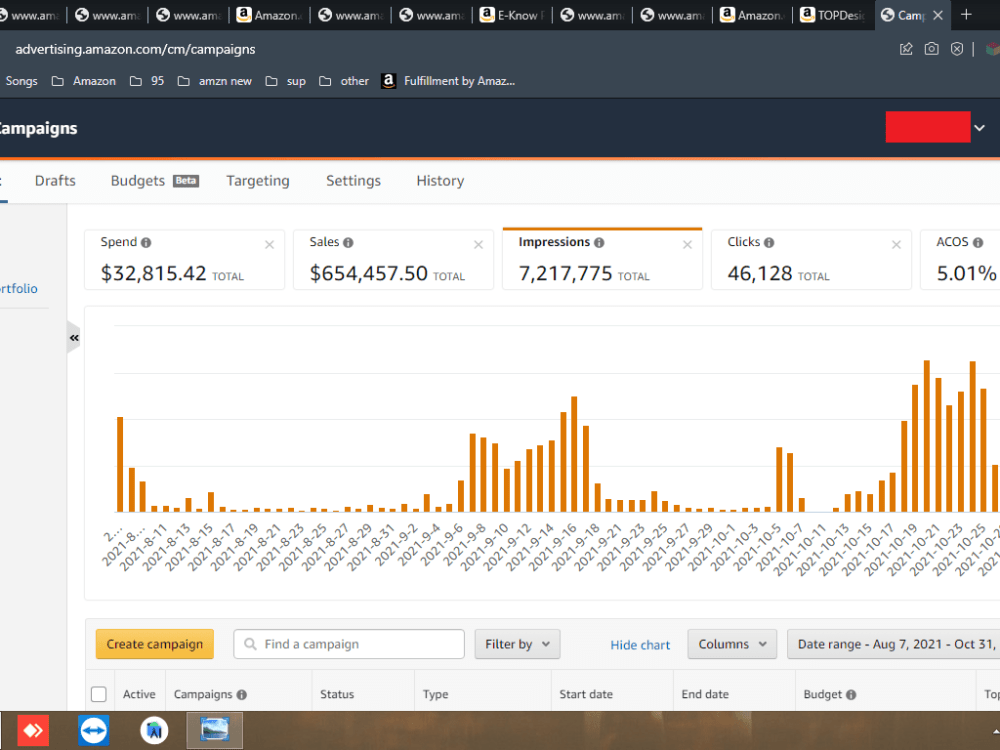Viewport: 1000px width, 750px height.
Task: Open the 95 bookmark folder
Action: pyautogui.click(x=147, y=81)
